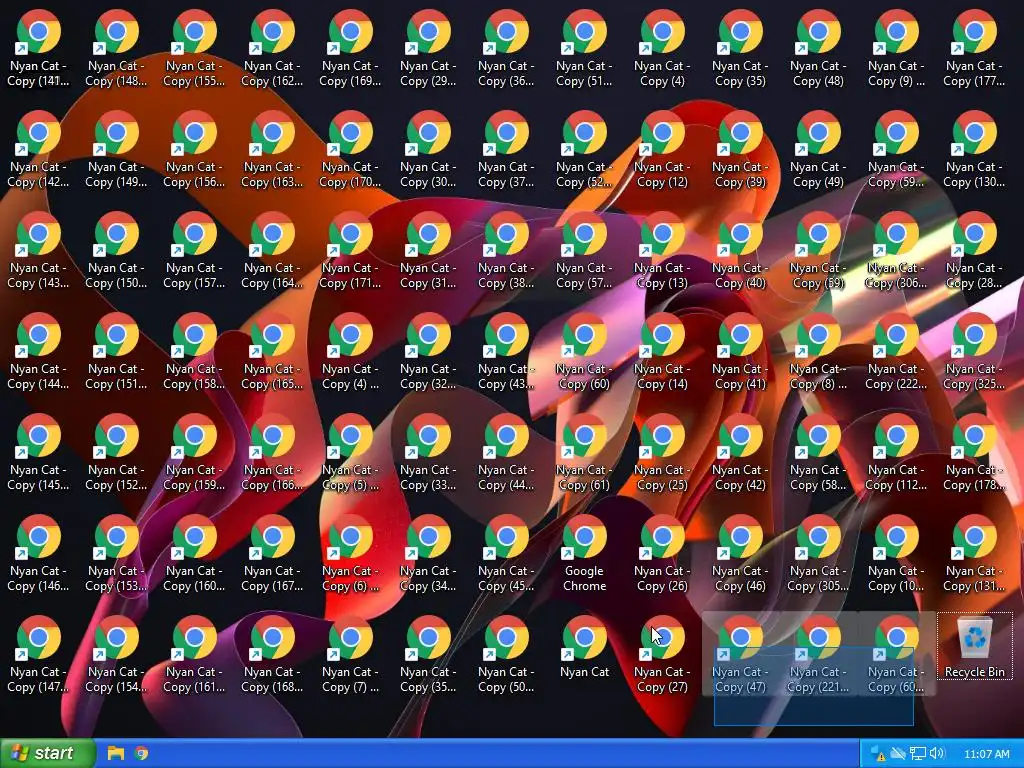Select the Nyan Cat - Copy (305...) shortcut
Viewport: 1024px width, 768px height.
818,554
